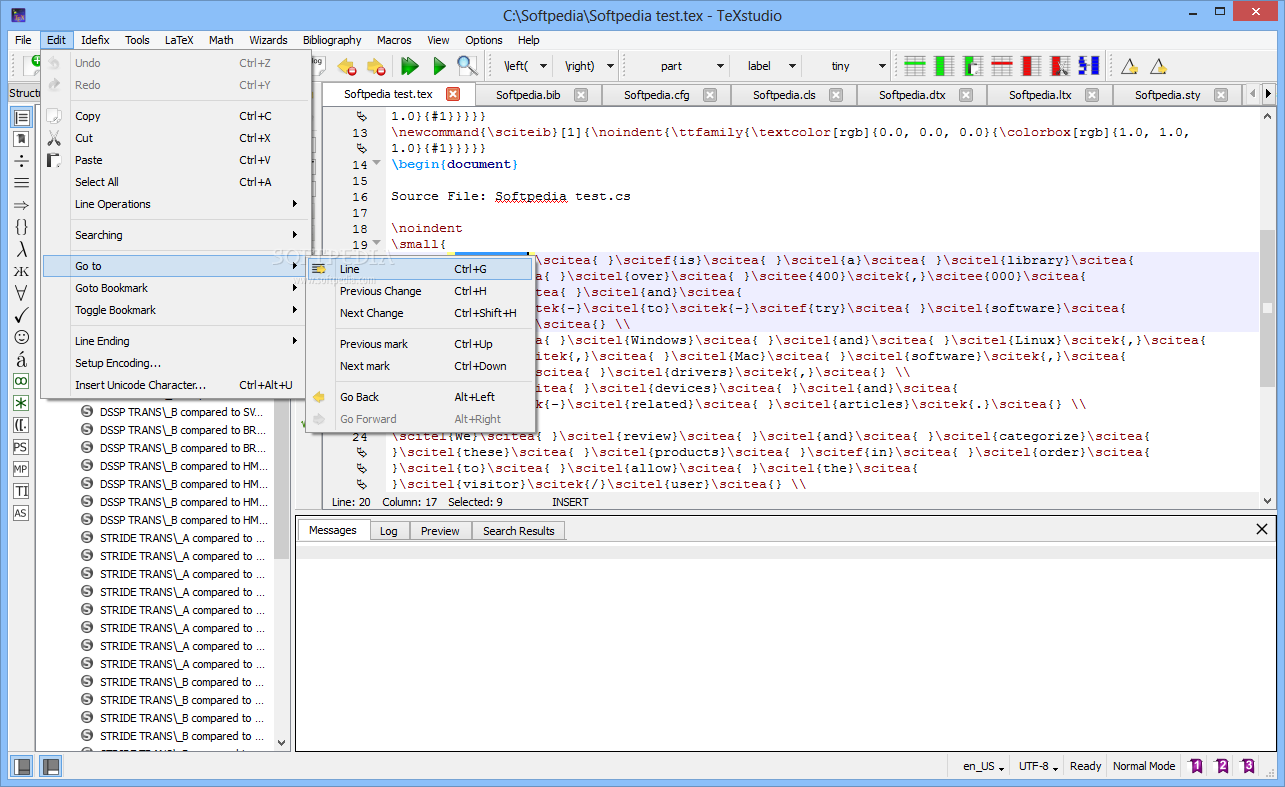
Task: Close the messages bottom panel with X
Action: pyautogui.click(x=1261, y=529)
